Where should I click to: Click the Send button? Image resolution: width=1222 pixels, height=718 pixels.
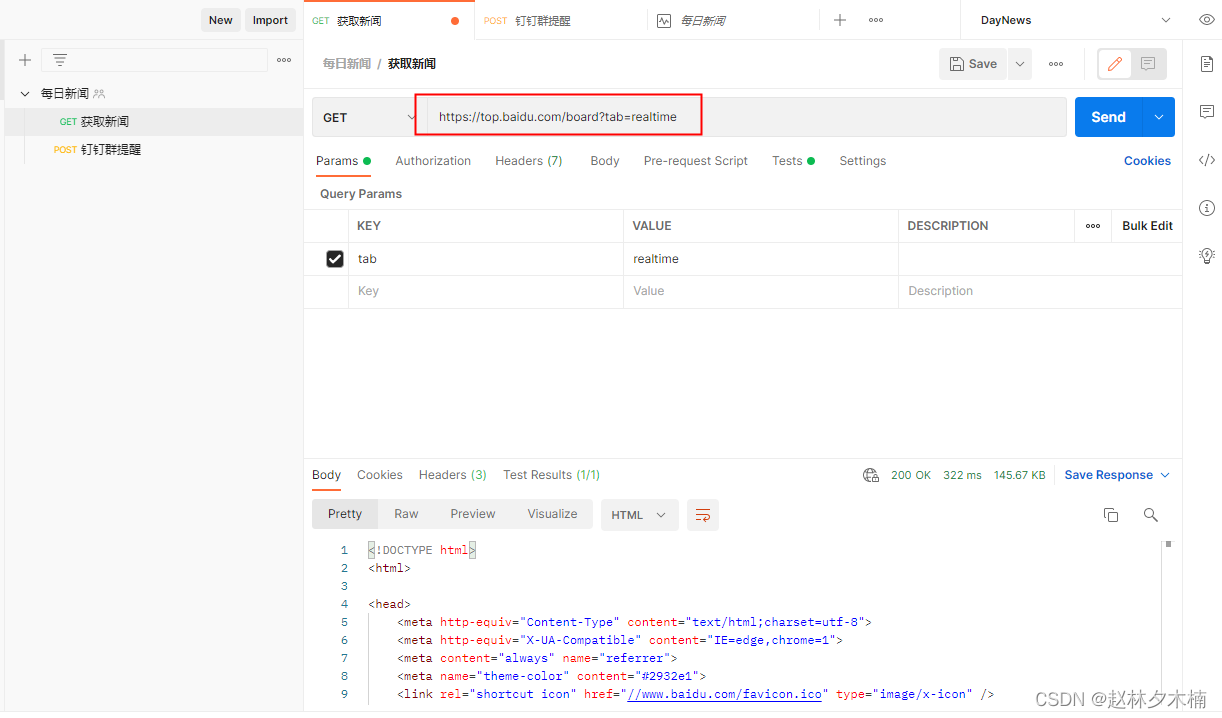tap(1109, 117)
